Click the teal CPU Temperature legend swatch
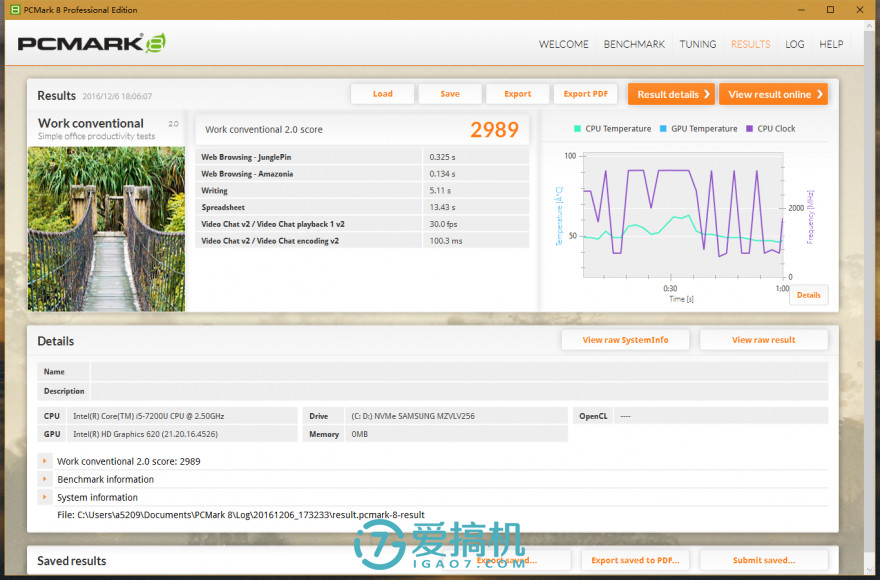 575,129
